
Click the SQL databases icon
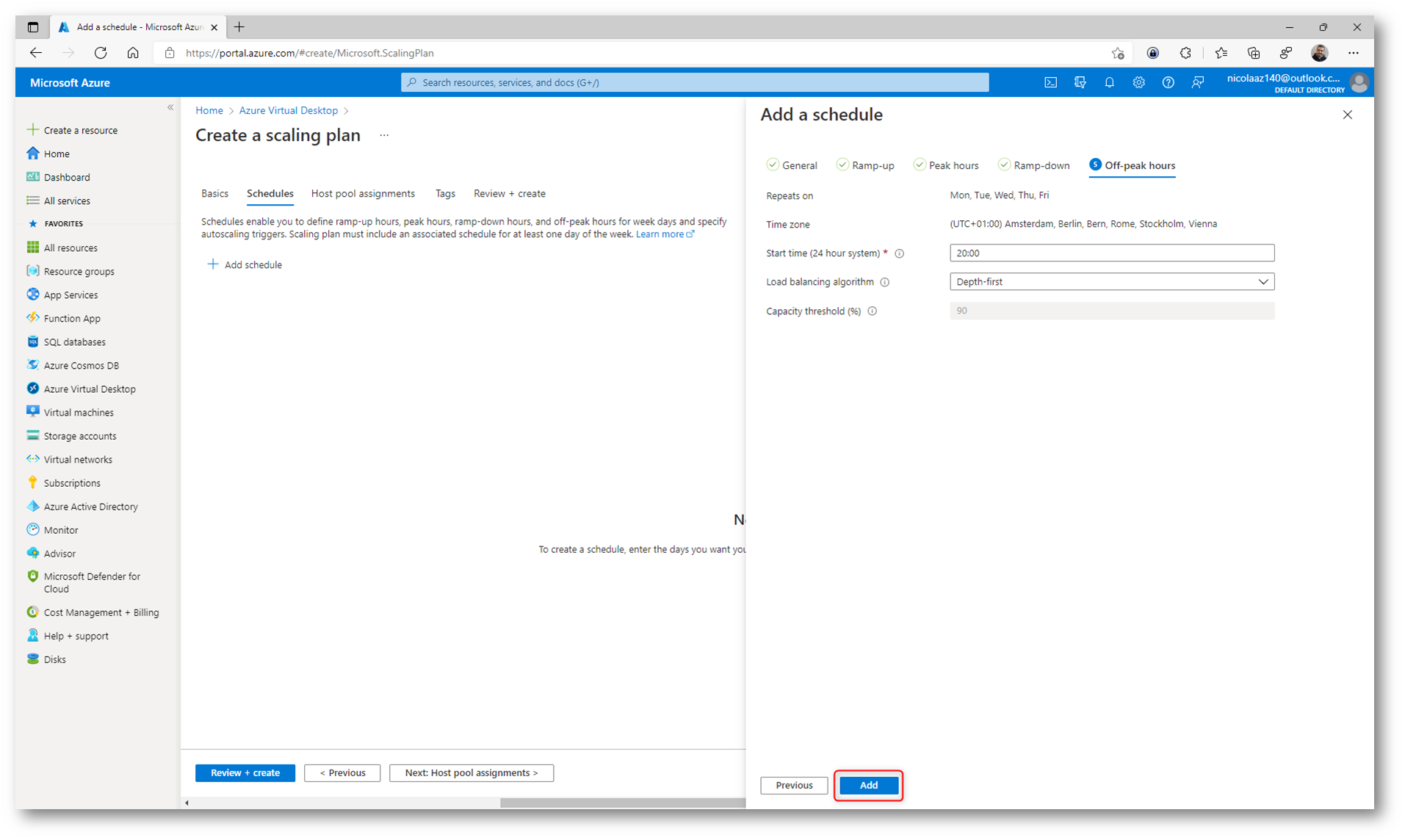point(32,341)
